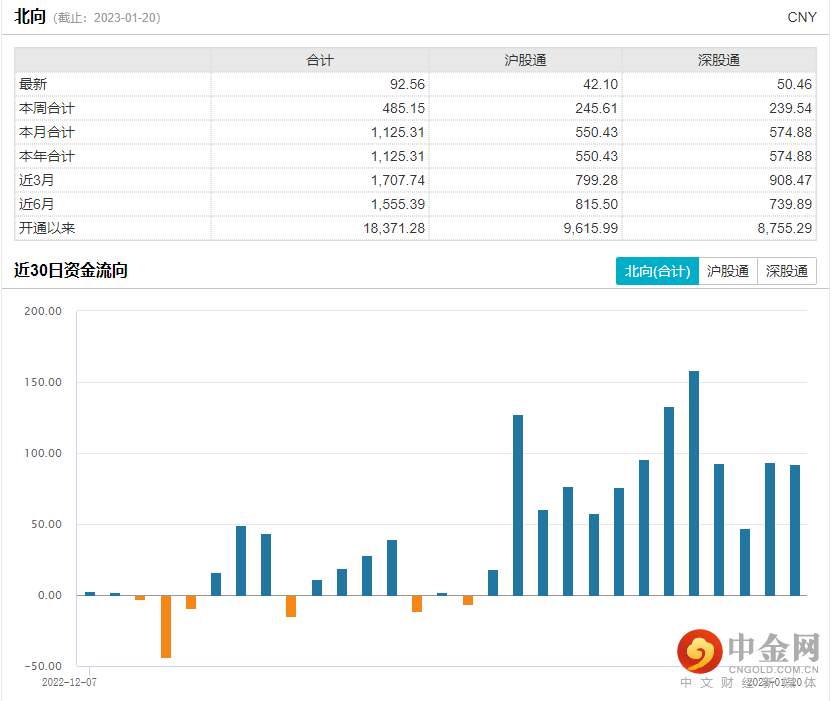Viewport: 834px width, 701px height.
Task: Select the 本周合计 row label
Action: click(x=47, y=108)
